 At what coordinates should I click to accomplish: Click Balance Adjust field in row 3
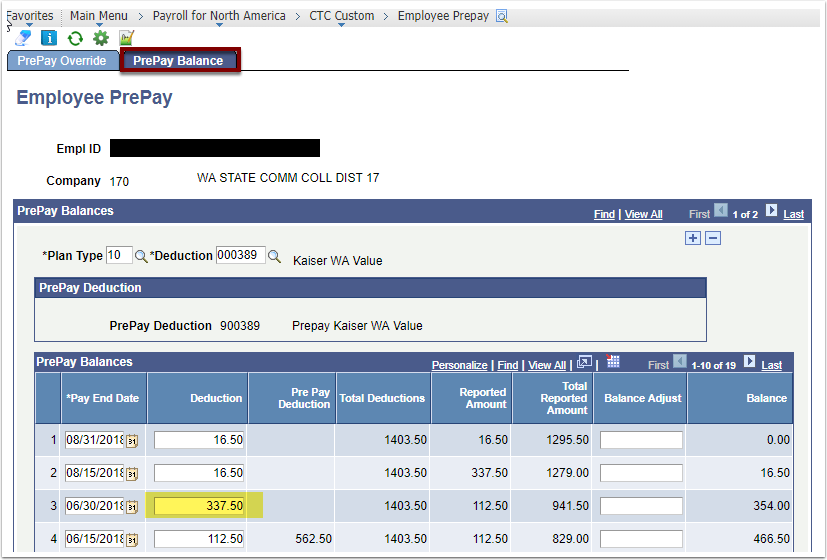pyautogui.click(x=641, y=506)
